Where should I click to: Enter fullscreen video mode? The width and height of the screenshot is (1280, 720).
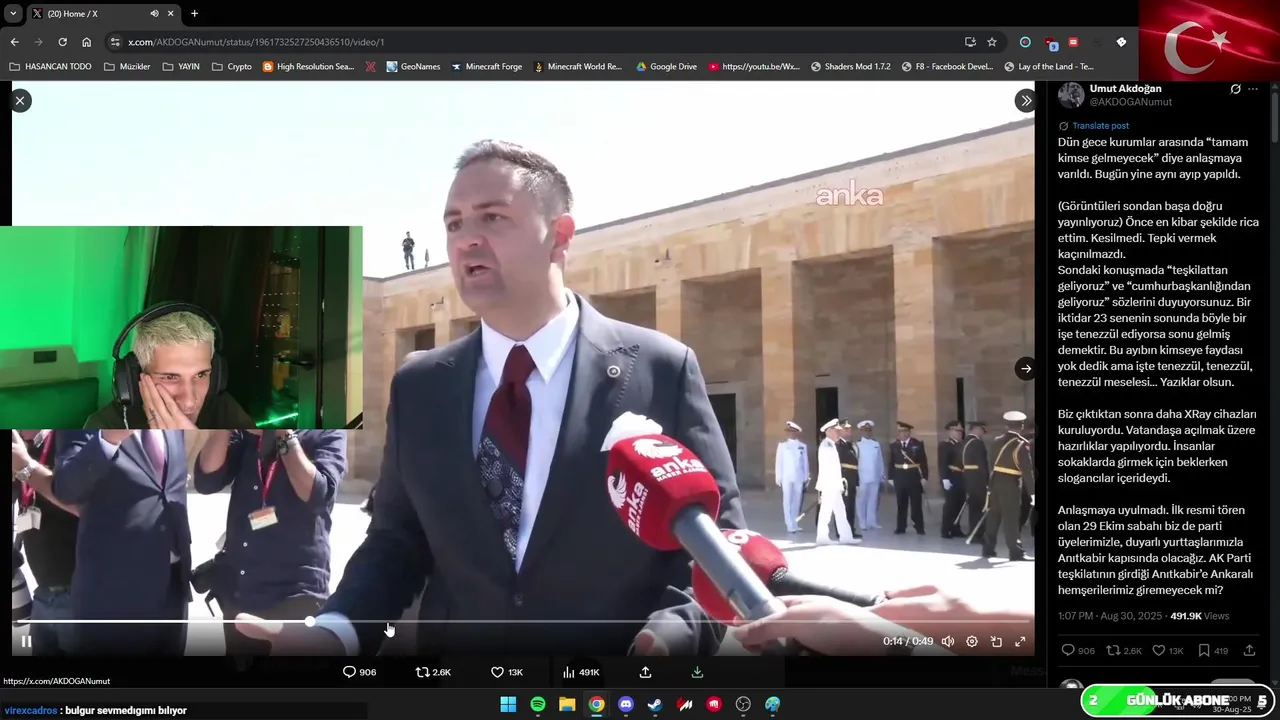(1020, 642)
